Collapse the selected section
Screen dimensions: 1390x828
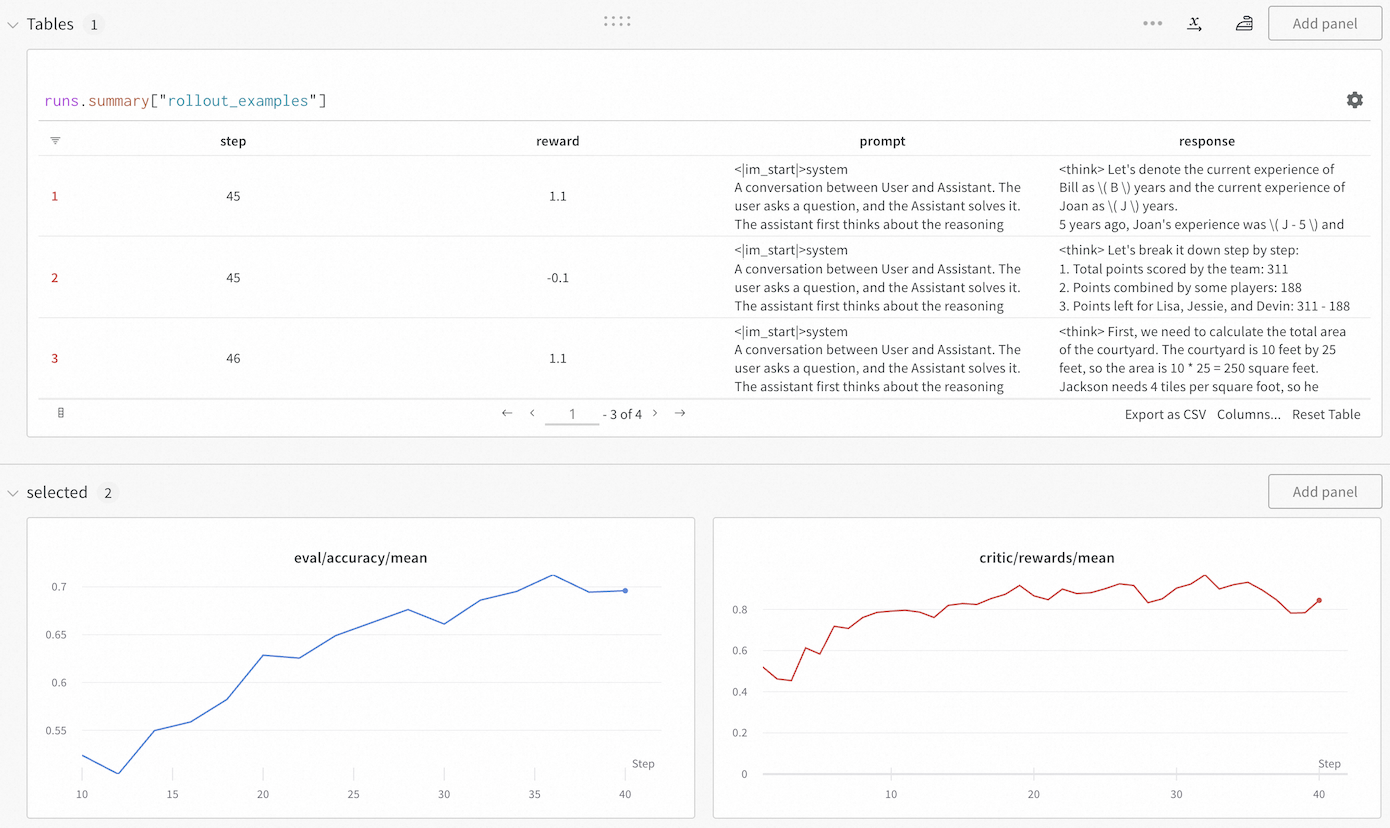(13, 492)
